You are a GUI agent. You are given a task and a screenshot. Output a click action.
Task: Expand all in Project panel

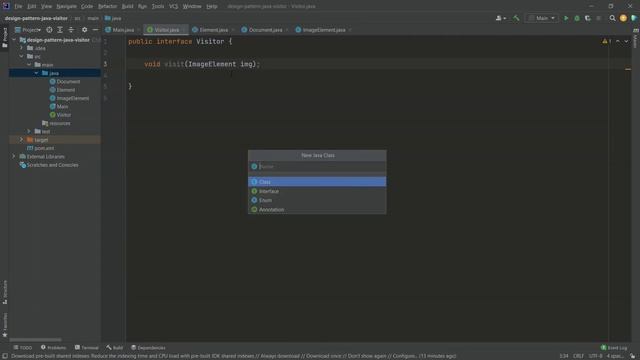tap(60, 30)
